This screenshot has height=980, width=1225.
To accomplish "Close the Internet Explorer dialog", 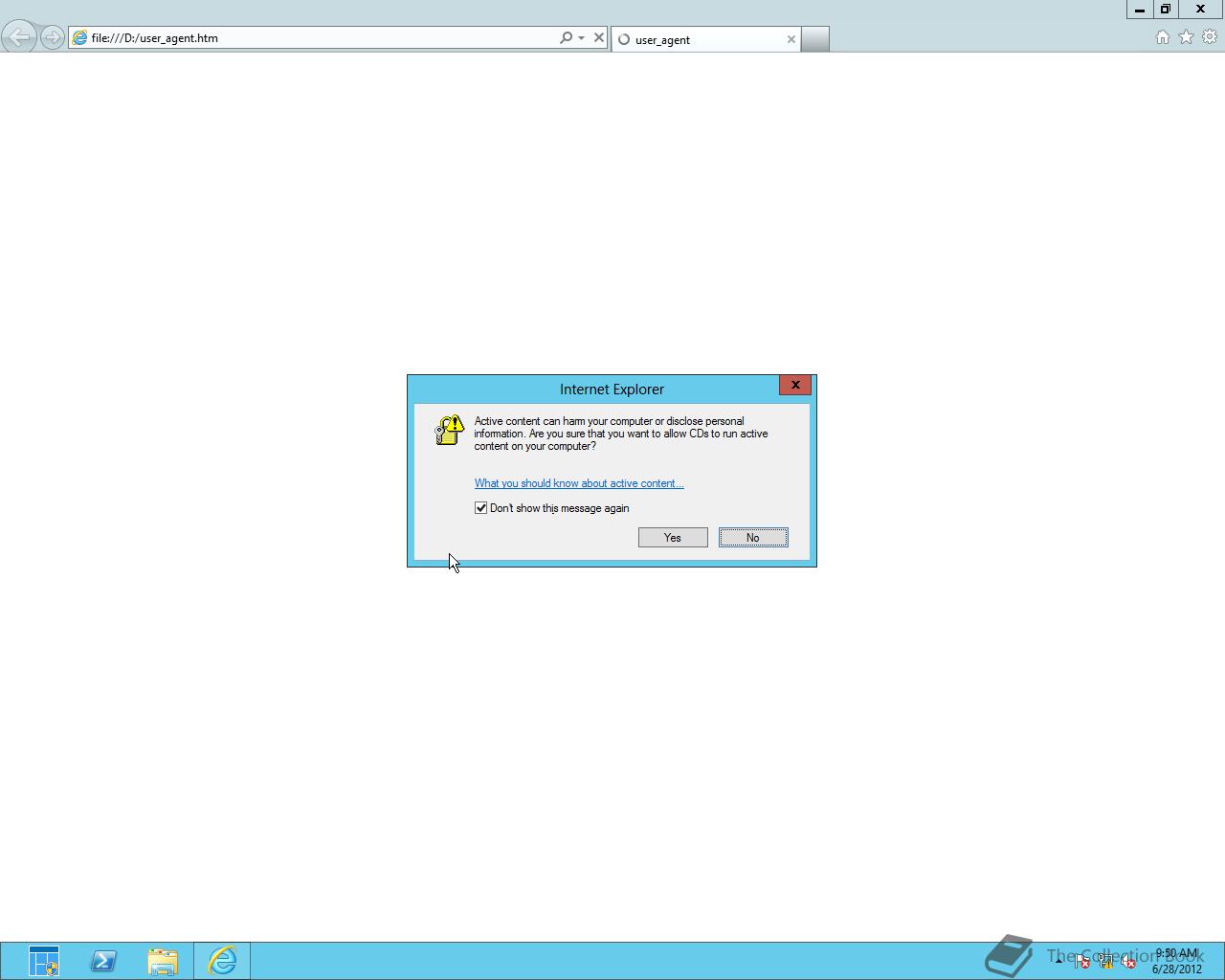I will click(x=795, y=385).
